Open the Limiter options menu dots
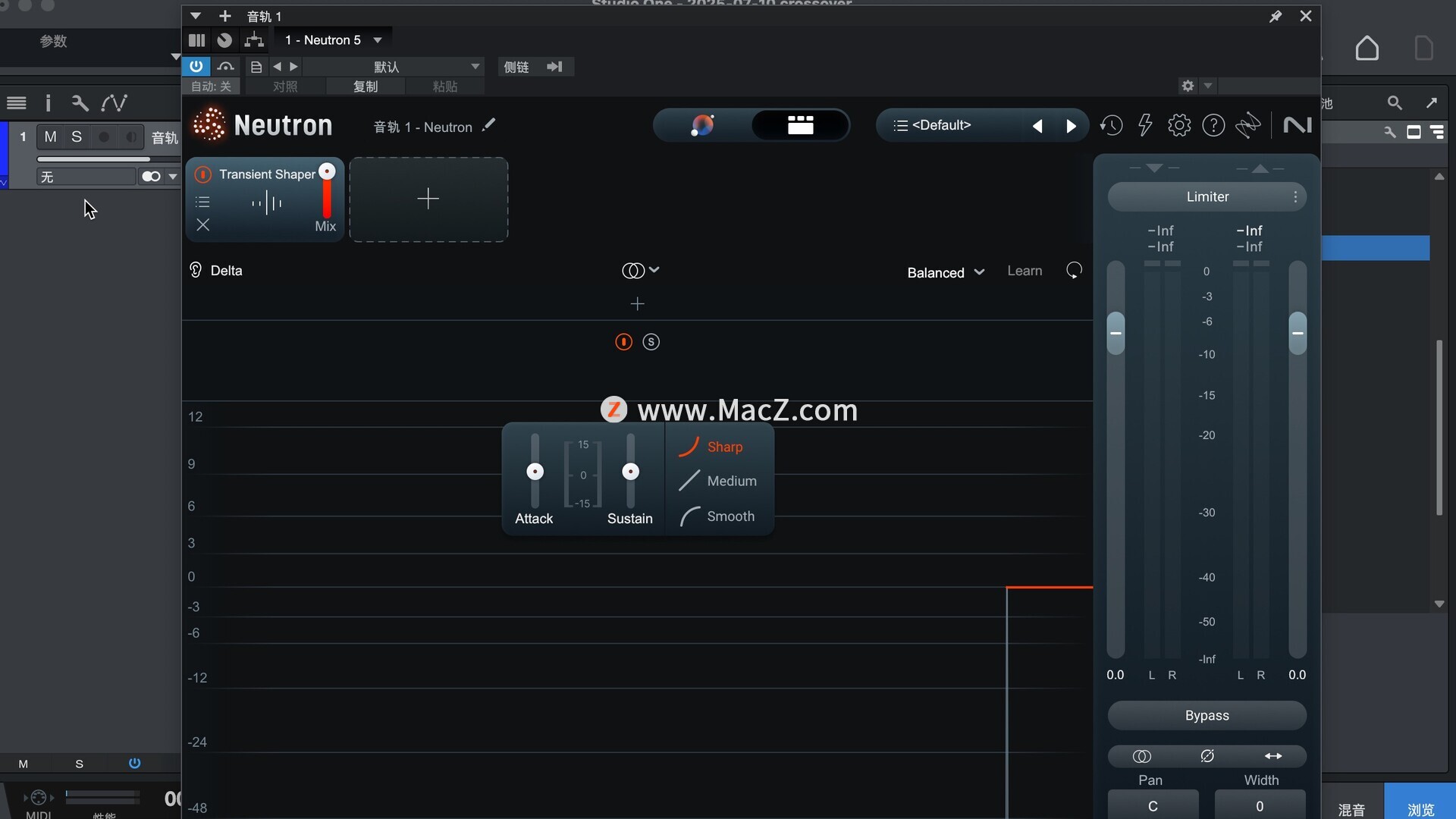Image resolution: width=1456 pixels, height=819 pixels. 1295,197
